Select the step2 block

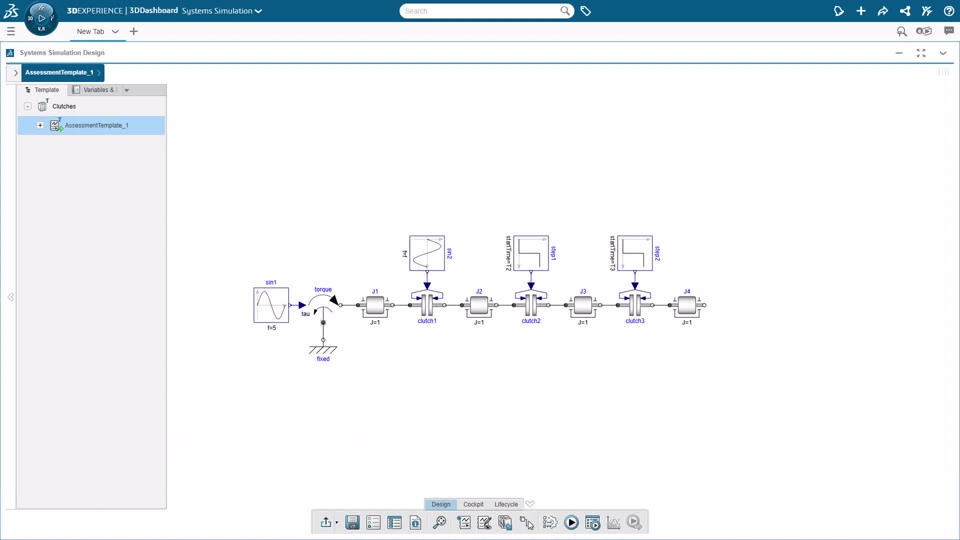click(635, 253)
